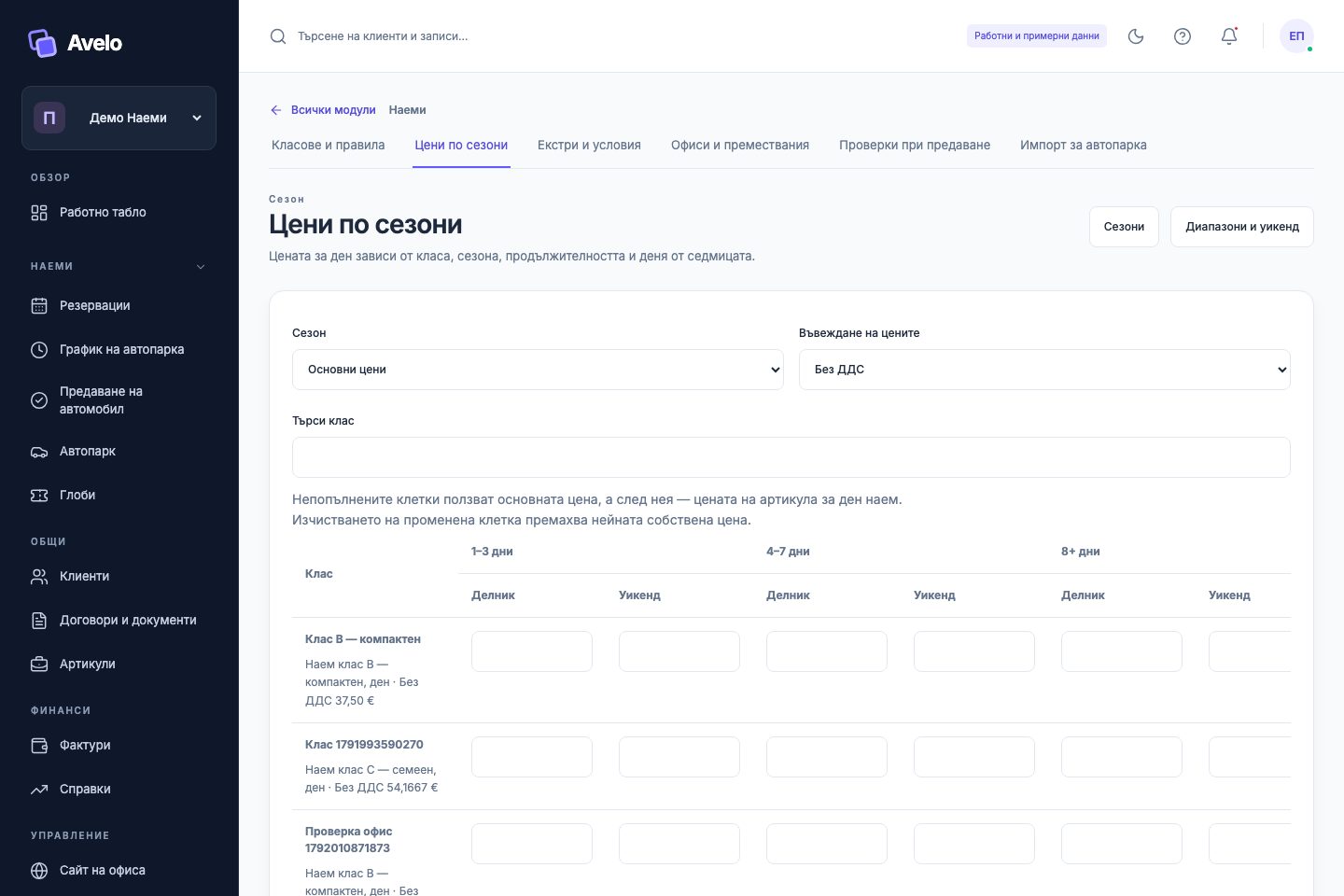The height and width of the screenshot is (896, 1344).
Task: Select the Цени по сезони tab
Action: click(461, 146)
